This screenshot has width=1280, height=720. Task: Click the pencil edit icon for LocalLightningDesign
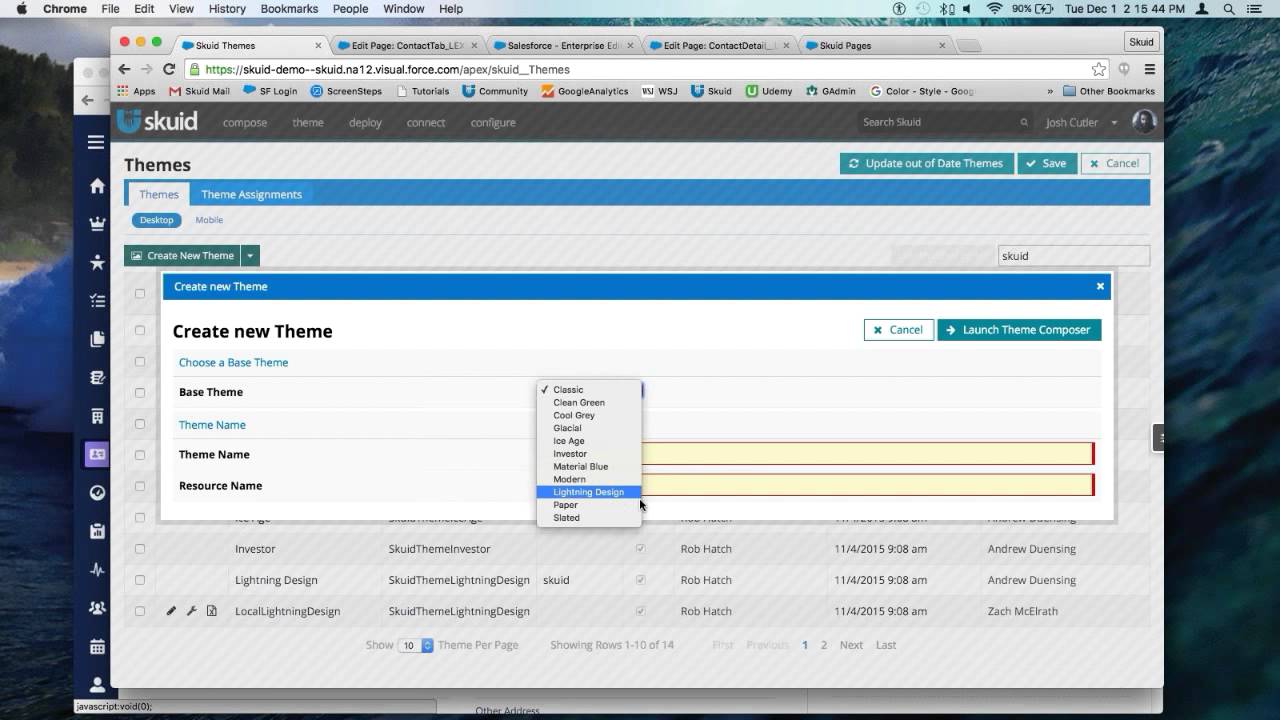tap(171, 611)
